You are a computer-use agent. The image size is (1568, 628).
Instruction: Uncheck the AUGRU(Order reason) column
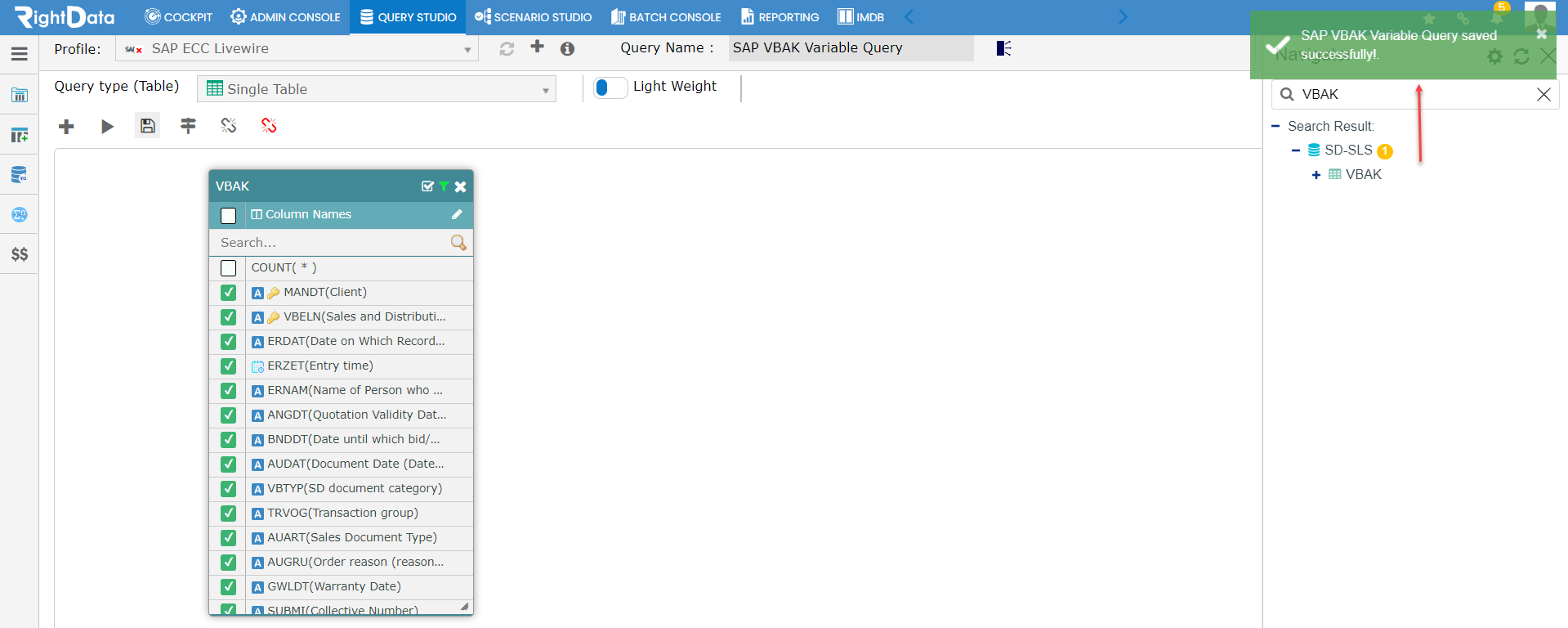(x=229, y=563)
